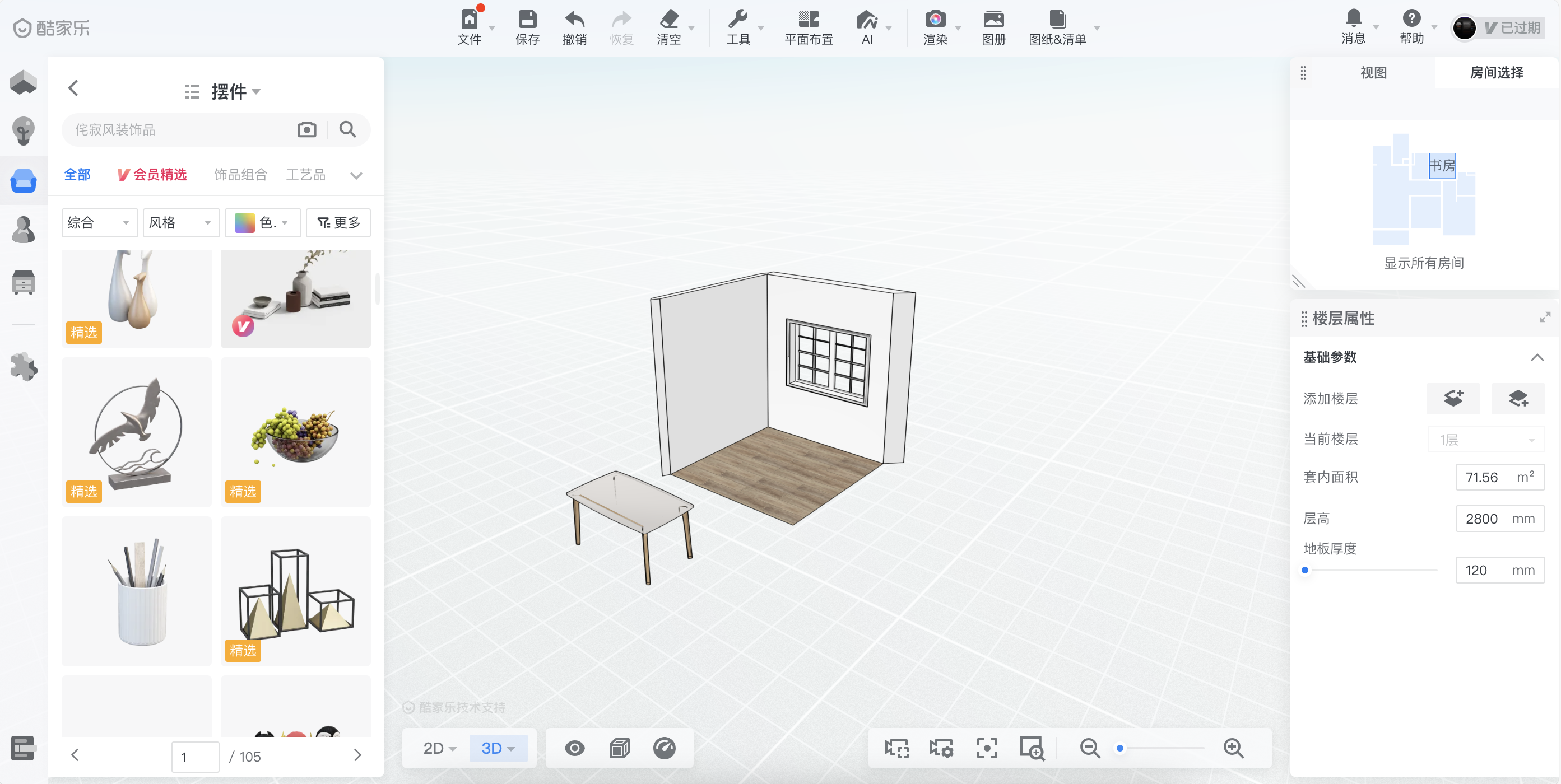The width and height of the screenshot is (1561, 784).
Task: Click the 撤销 undo icon
Action: (574, 20)
